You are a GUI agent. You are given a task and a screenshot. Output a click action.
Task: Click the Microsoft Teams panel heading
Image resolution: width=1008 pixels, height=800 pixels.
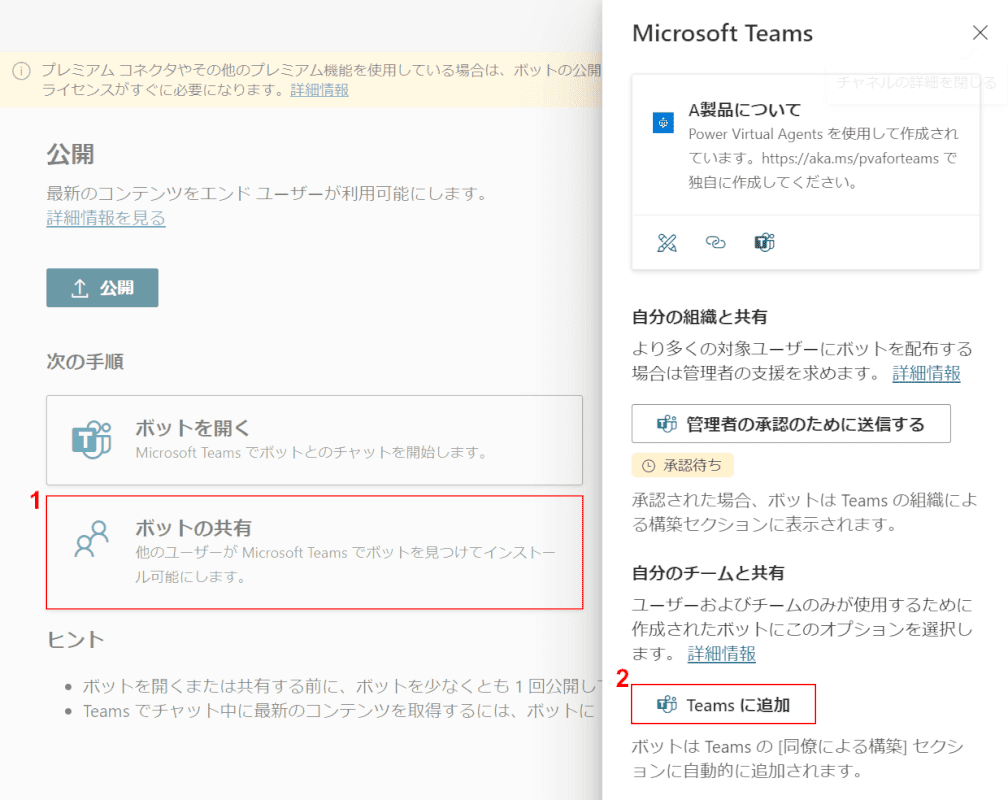click(723, 33)
